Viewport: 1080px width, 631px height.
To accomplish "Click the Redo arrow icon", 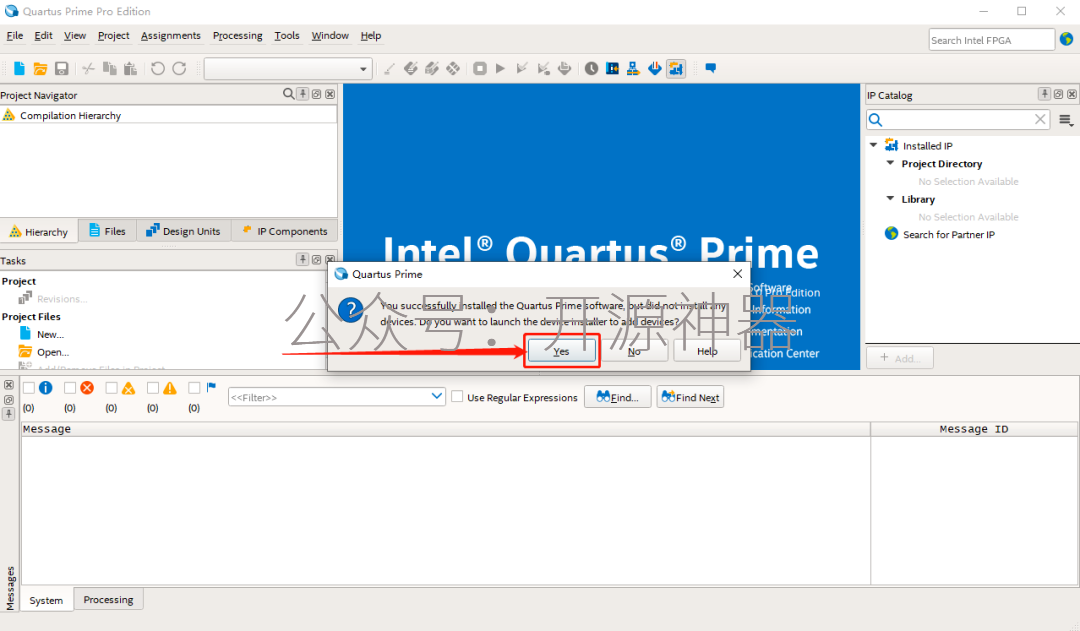I will [x=179, y=68].
